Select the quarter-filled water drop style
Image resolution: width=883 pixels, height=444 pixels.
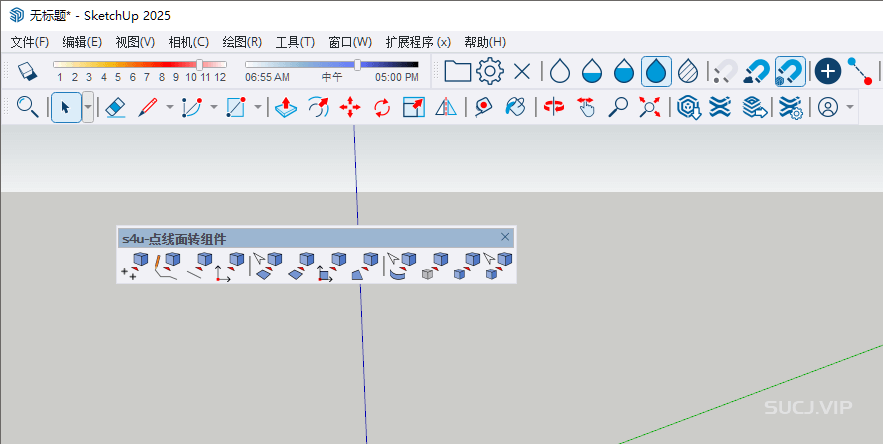tap(592, 71)
